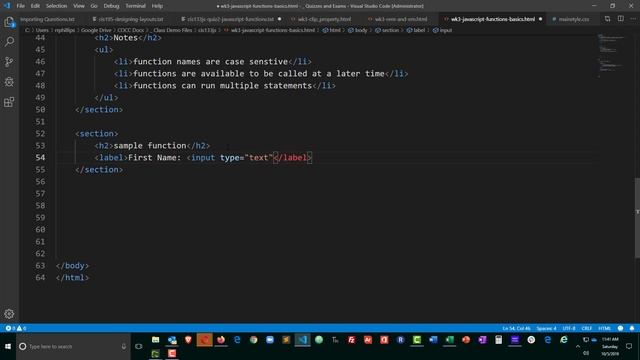The width and height of the screenshot is (640, 360).
Task: Click 'input' breadcrumb segment
Action: 442,30
